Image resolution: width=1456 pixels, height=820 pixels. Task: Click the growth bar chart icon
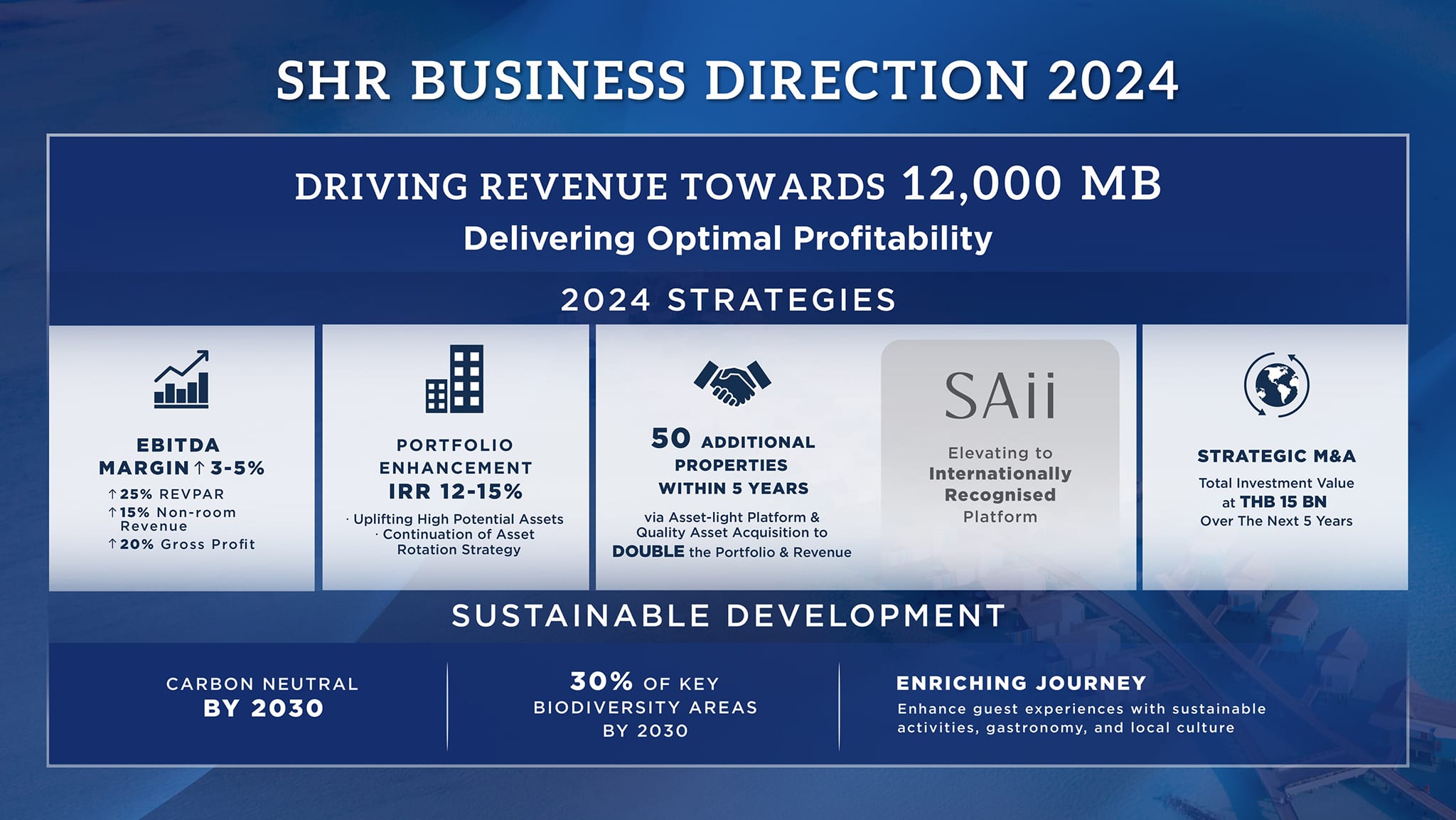181,379
